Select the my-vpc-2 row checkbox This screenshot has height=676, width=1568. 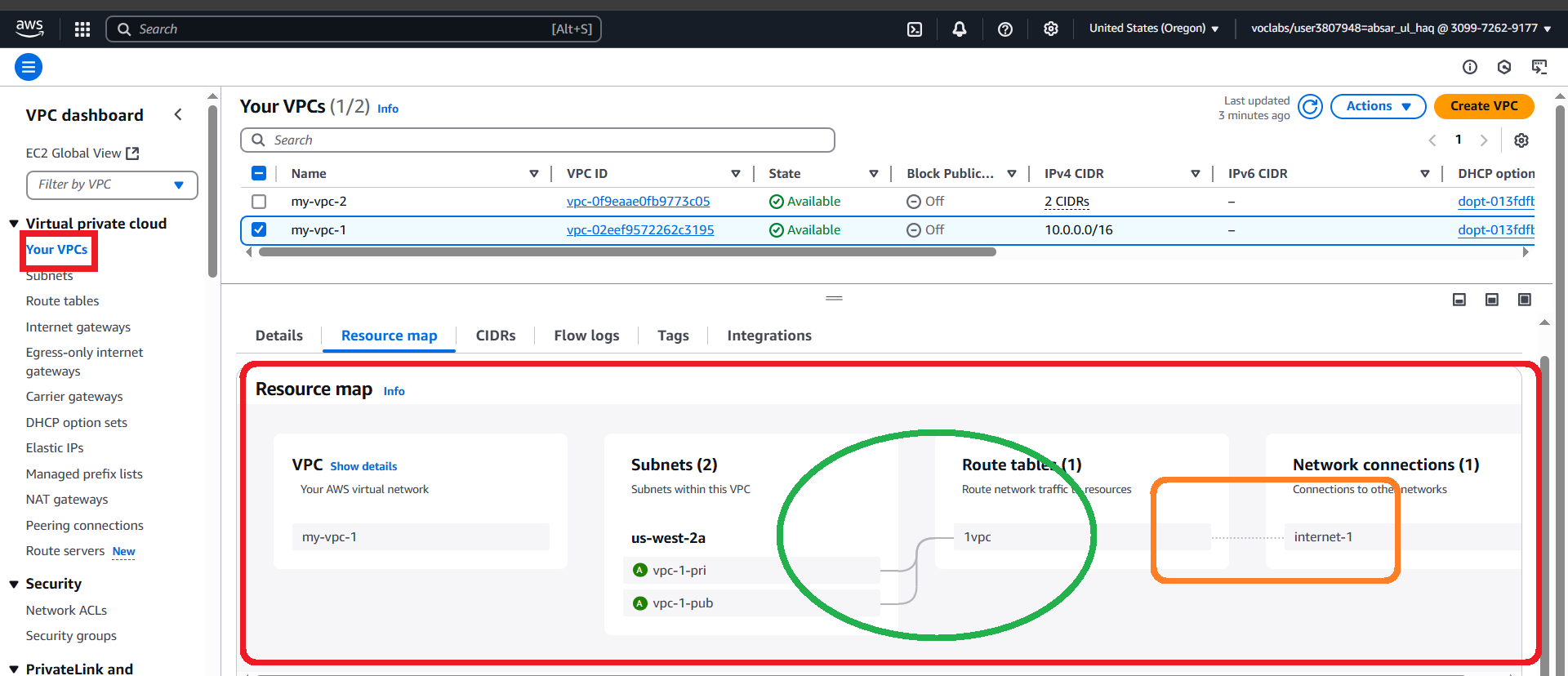(259, 202)
